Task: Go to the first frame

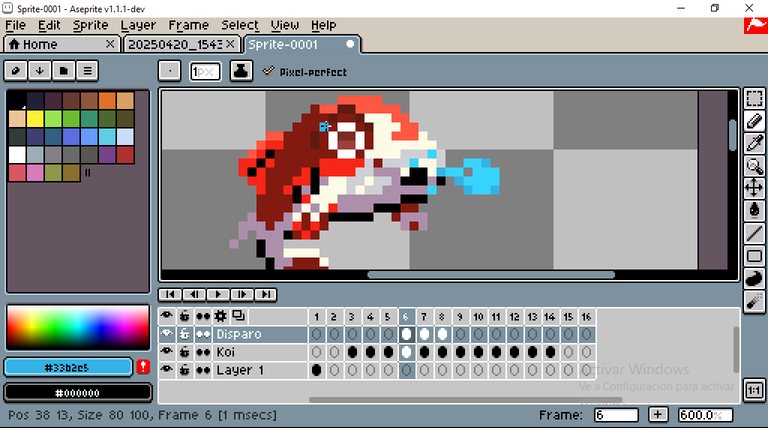Action: click(170, 294)
